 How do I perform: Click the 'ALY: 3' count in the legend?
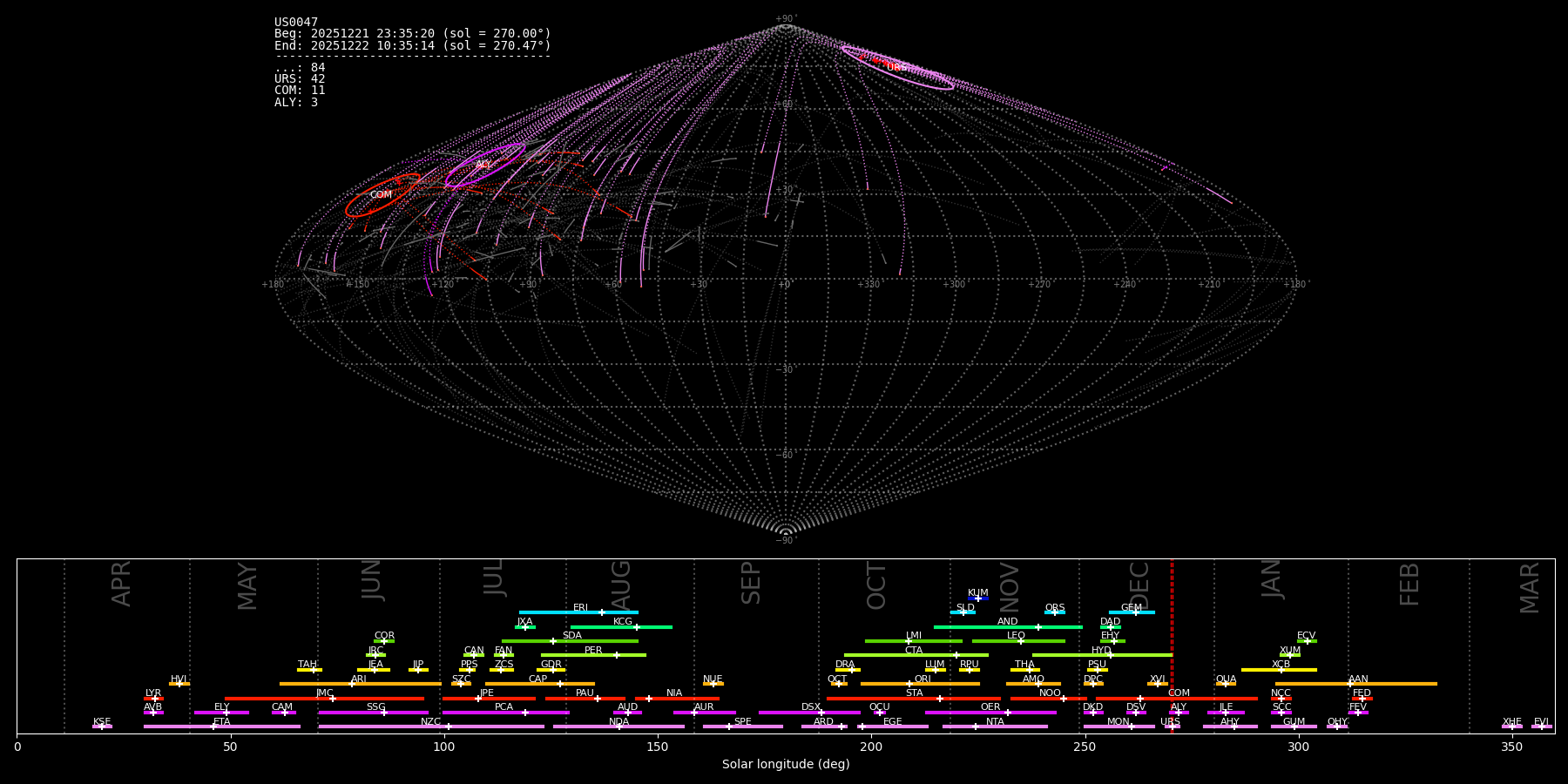(x=296, y=103)
